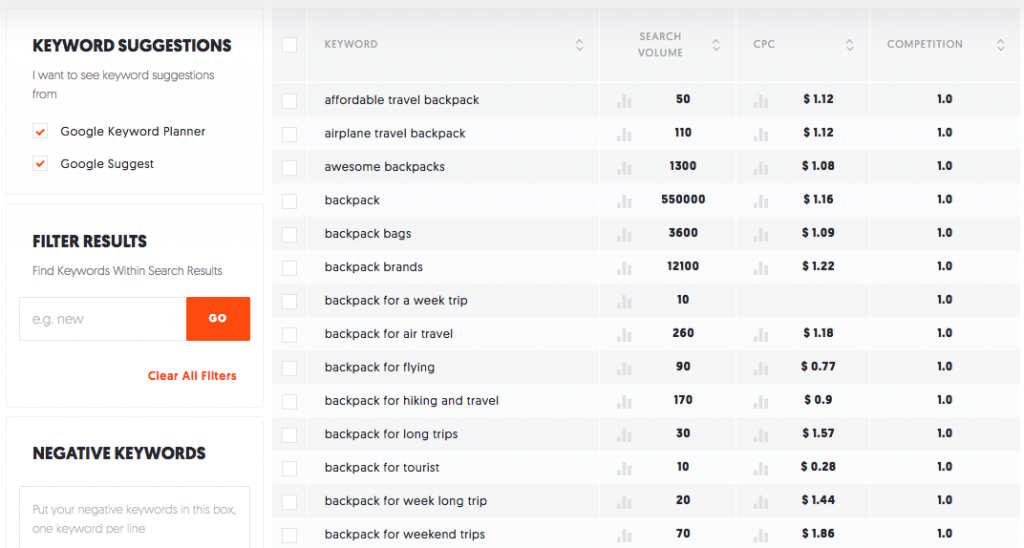This screenshot has width=1024, height=548.
Task: Open search volume chart for affordable travel backpack
Action: (x=624, y=101)
